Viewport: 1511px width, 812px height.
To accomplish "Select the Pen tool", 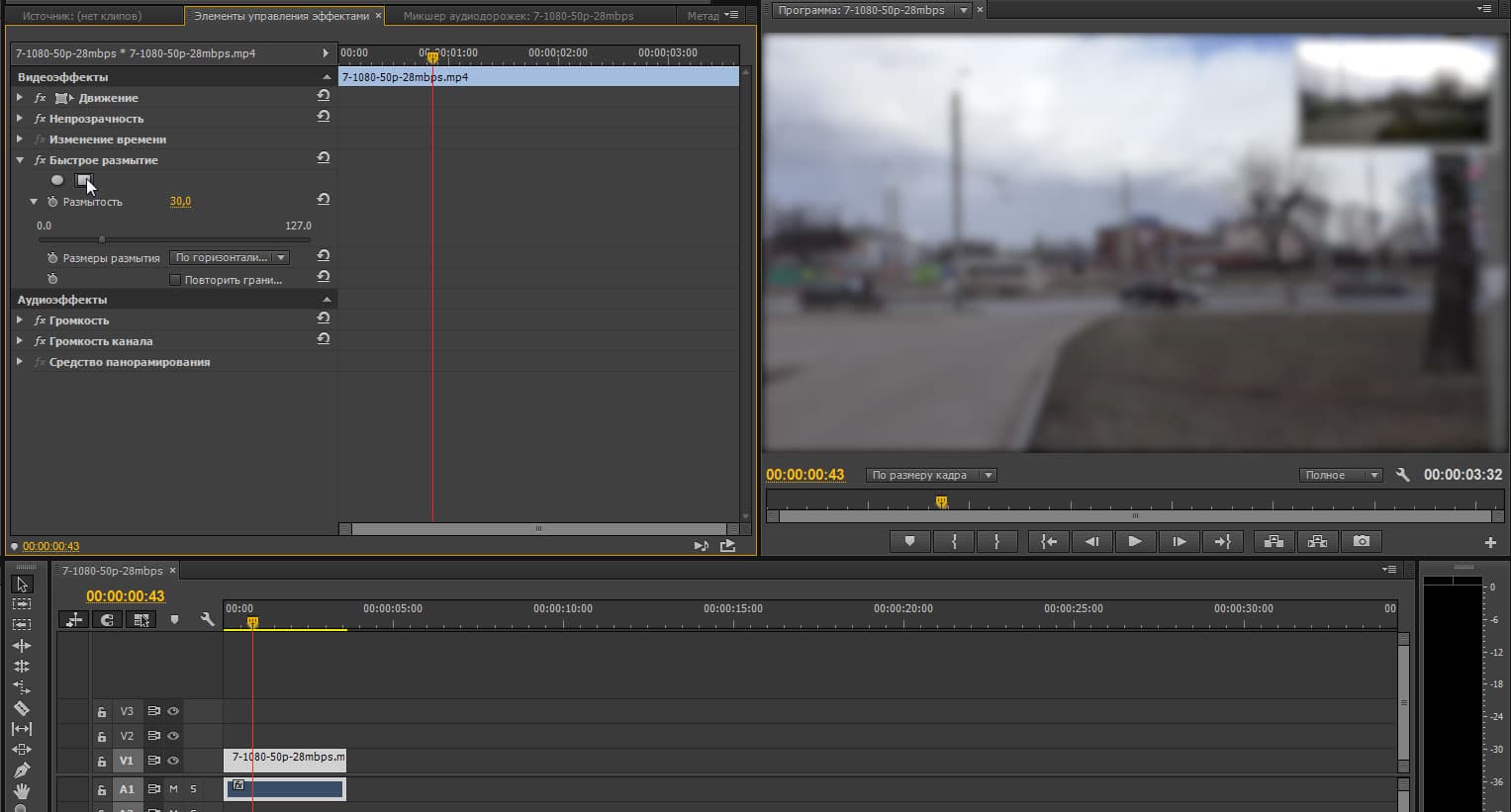I will 21,770.
